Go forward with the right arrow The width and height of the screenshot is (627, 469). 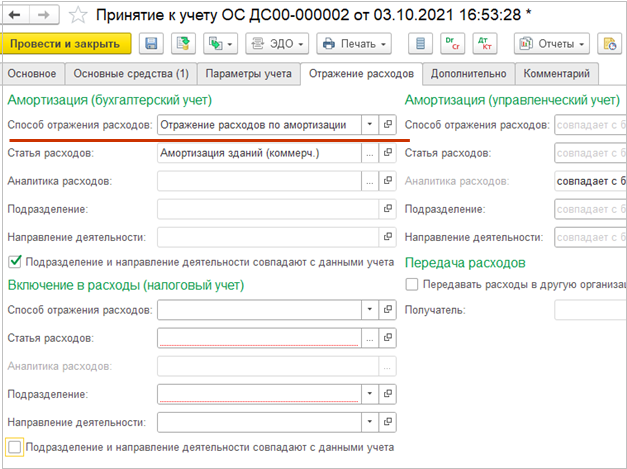click(44, 16)
